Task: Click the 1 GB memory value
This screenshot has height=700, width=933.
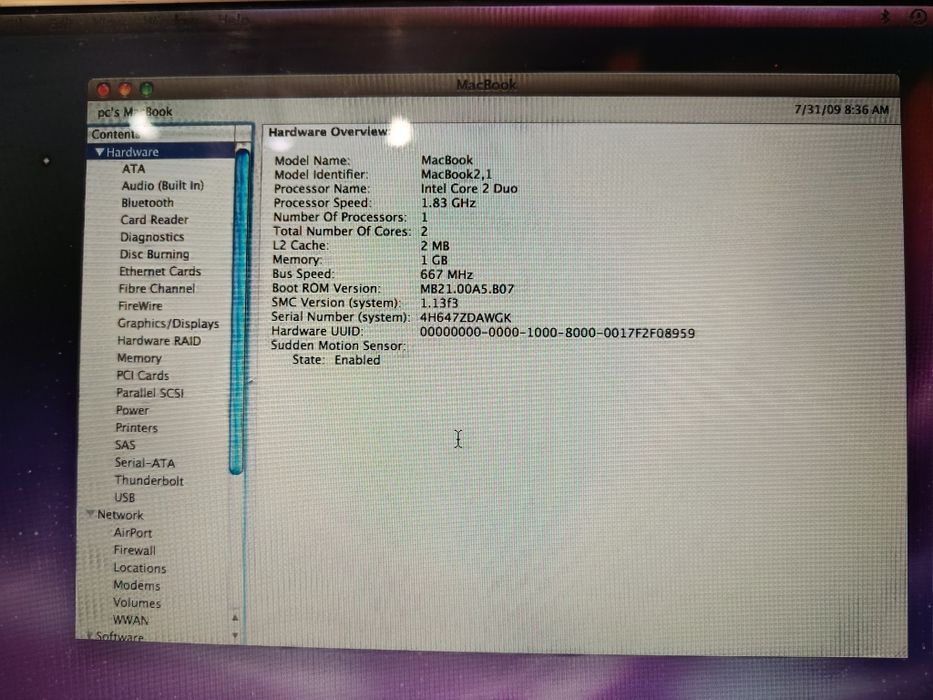Action: (434, 261)
